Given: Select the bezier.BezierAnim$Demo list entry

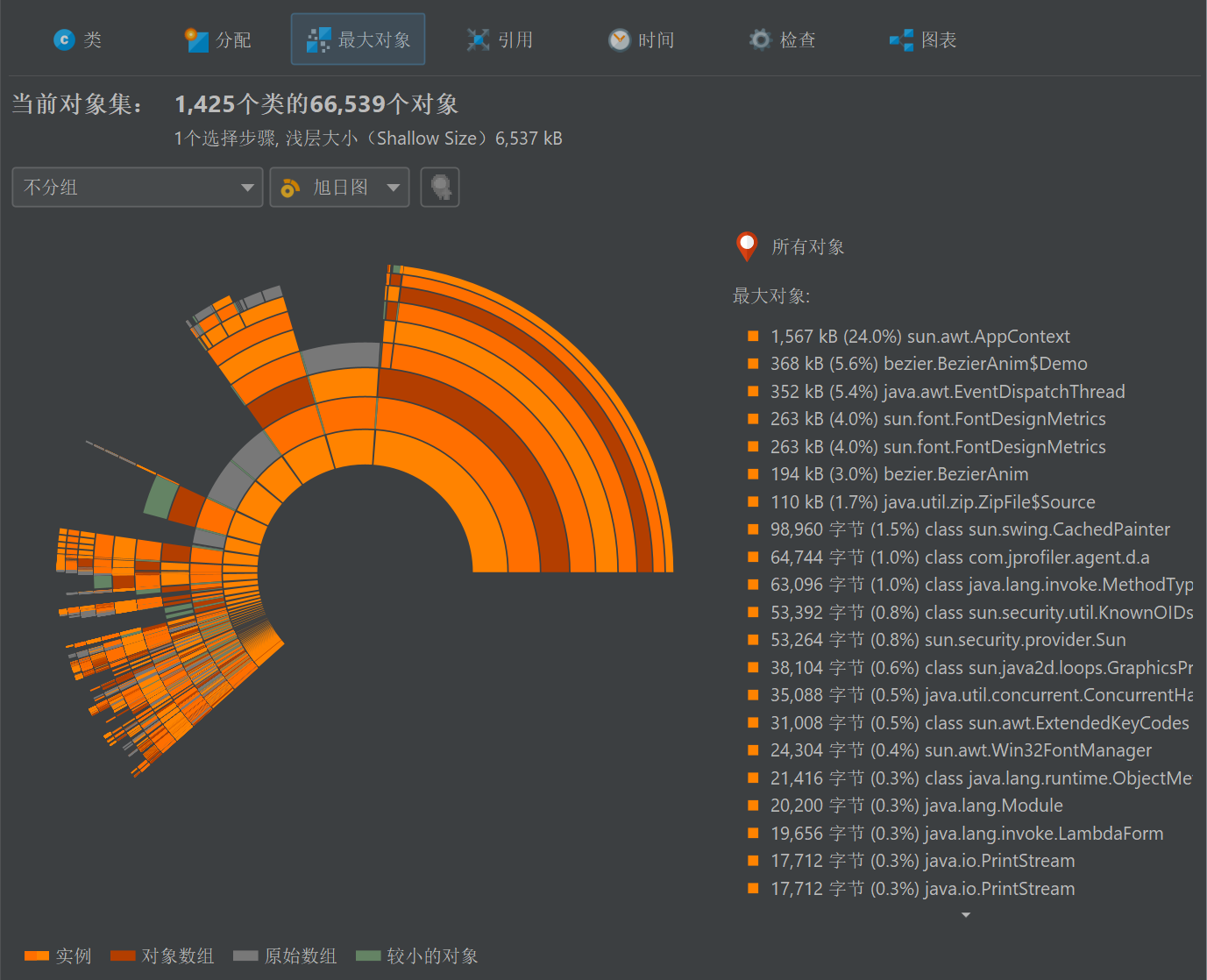Looking at the screenshot, I should tap(928, 364).
